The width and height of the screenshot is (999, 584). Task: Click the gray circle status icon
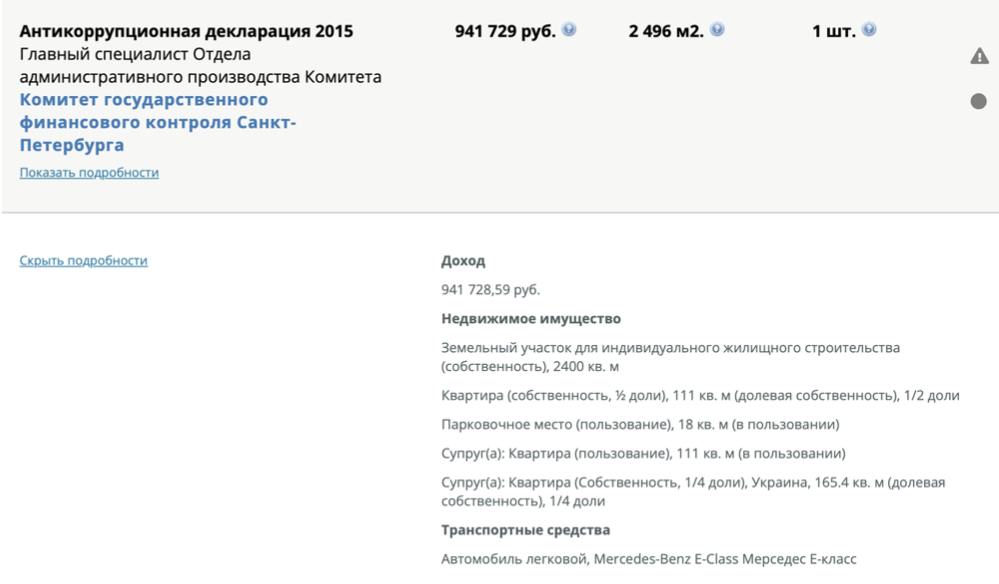coord(979,101)
